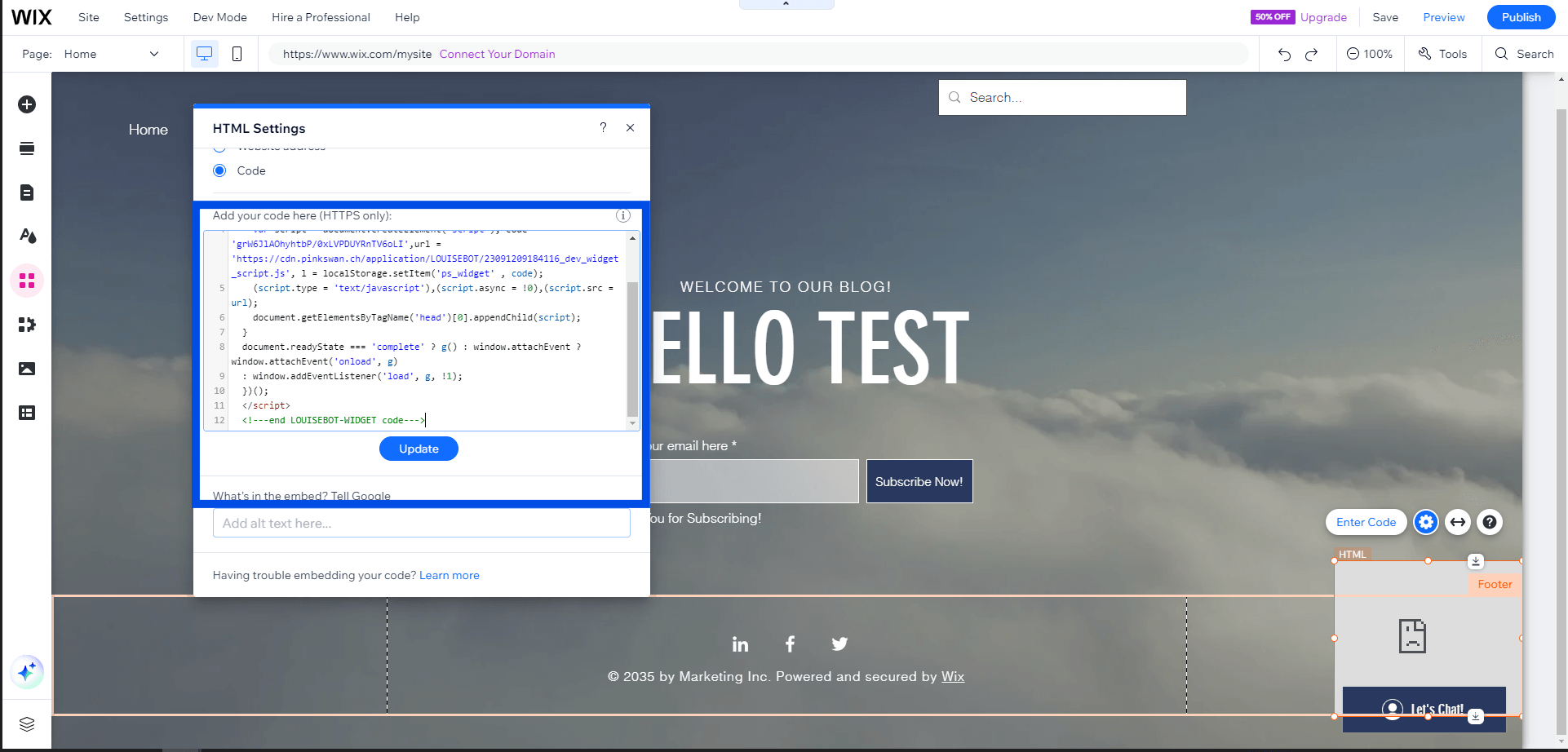Open the Pages & Menu sidebar icon

[x=27, y=192]
